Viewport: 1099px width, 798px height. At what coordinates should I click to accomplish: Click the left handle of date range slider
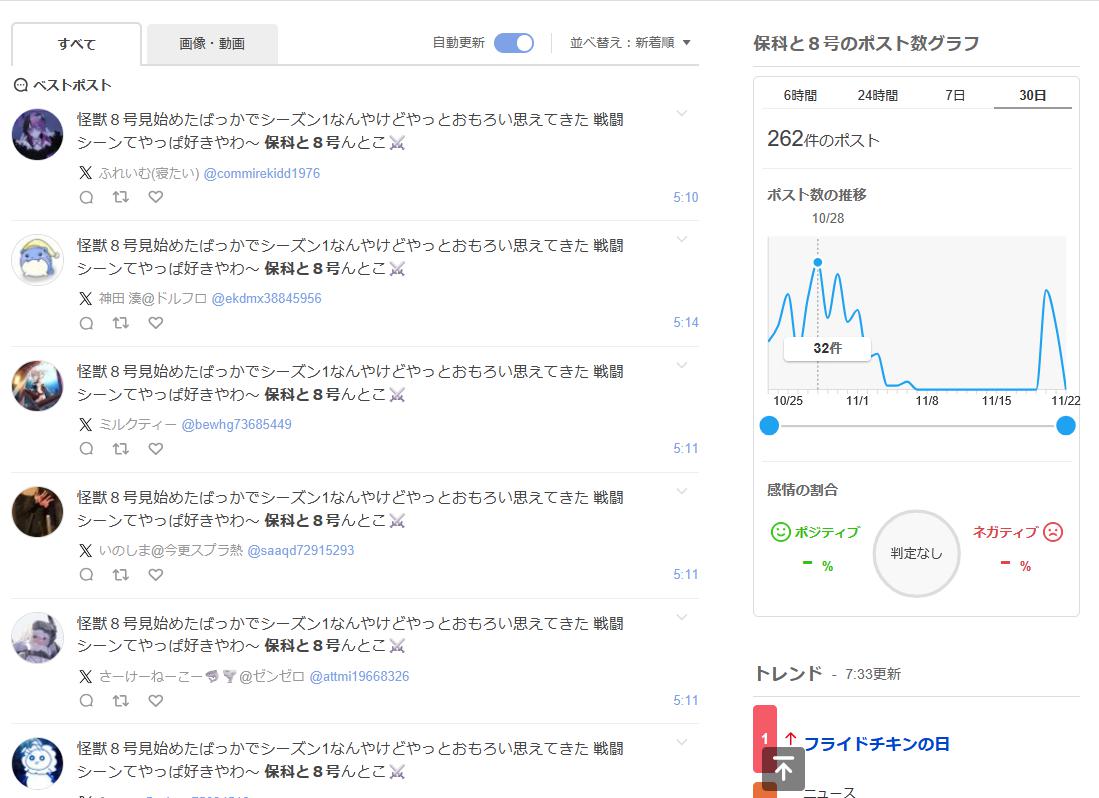(x=769, y=426)
